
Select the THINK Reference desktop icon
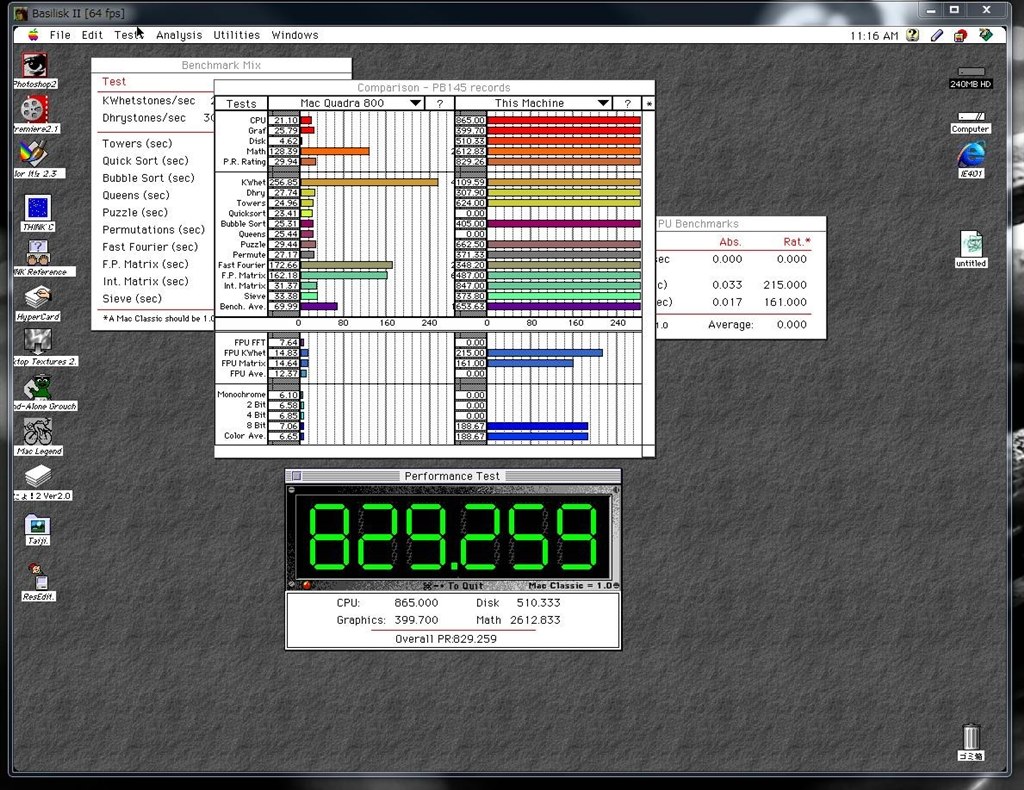coord(38,253)
